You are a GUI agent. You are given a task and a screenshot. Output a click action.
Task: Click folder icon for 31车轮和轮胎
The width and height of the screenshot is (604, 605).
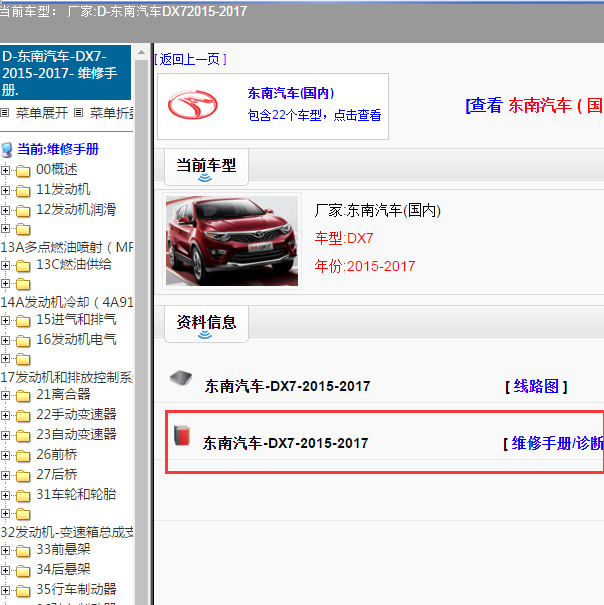[x=23, y=496]
